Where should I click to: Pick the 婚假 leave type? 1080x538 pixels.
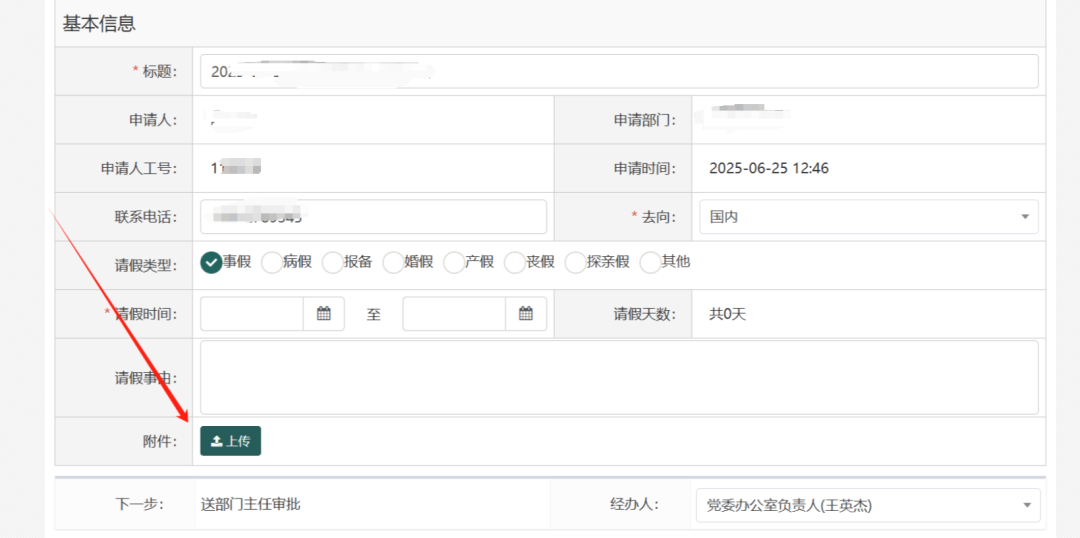click(x=393, y=262)
